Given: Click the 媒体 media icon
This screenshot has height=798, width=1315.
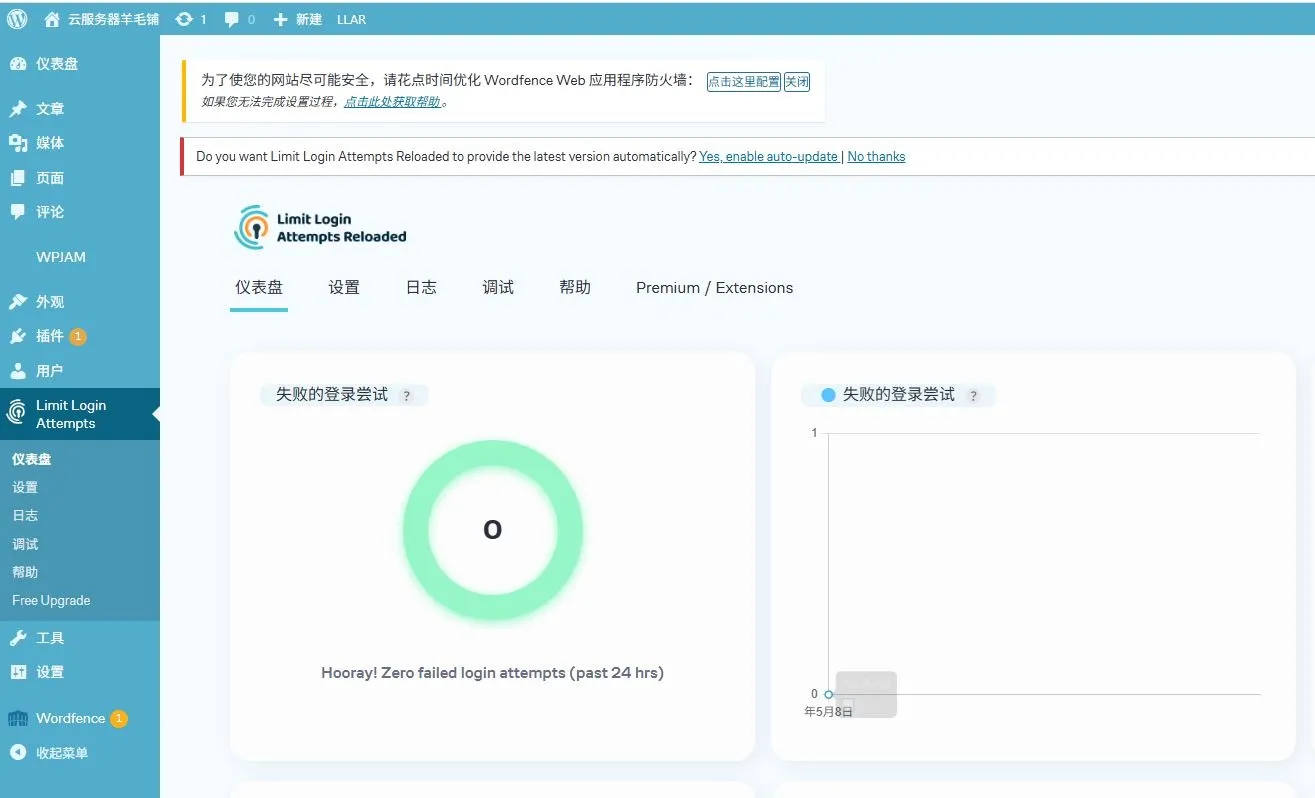Looking at the screenshot, I should point(18,143).
